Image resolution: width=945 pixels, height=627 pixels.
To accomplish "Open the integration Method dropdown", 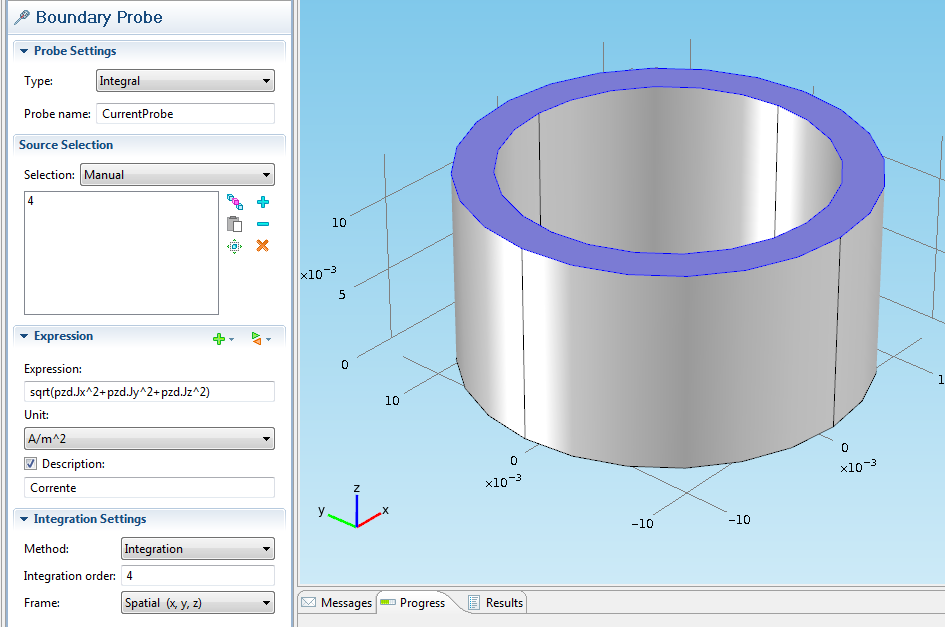I will point(197,549).
